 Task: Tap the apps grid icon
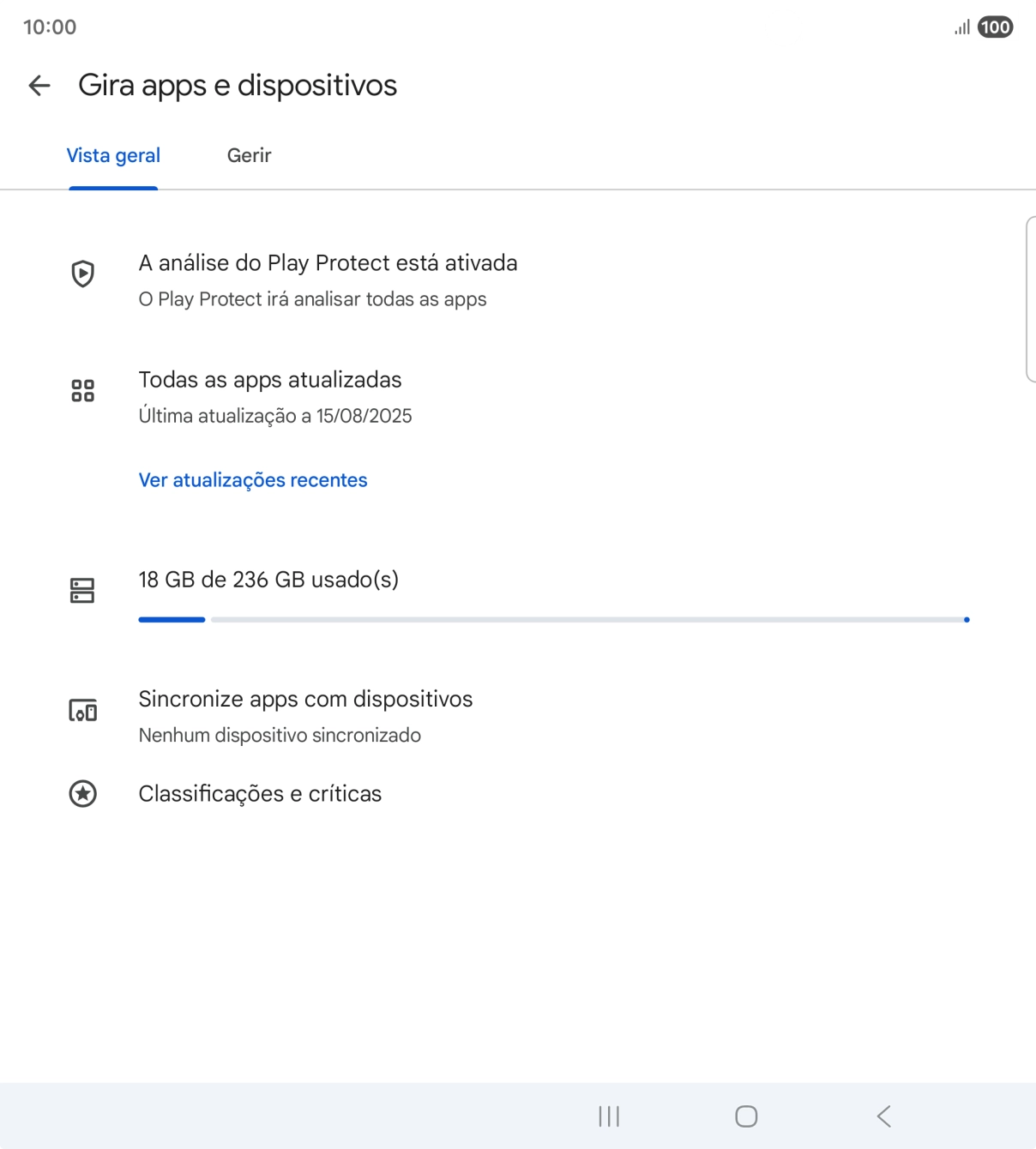pos(83,391)
